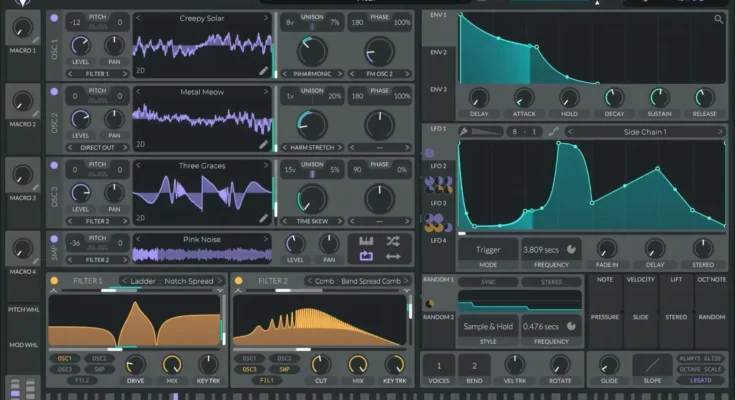Select the LFO 1 paintbrush tool icon
735x400 pixels.
click(x=464, y=131)
